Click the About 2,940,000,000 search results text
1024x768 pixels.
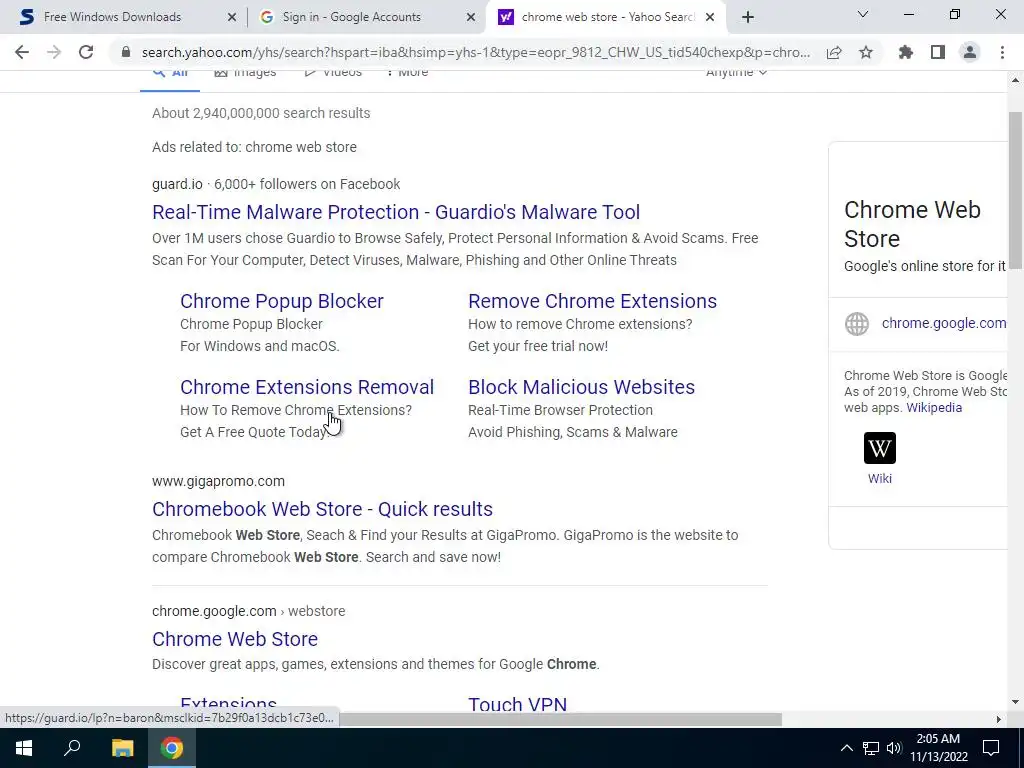[261, 113]
